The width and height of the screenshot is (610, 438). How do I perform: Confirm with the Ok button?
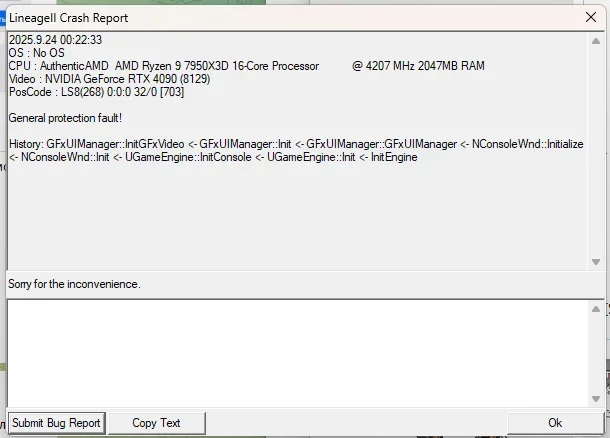coord(555,423)
